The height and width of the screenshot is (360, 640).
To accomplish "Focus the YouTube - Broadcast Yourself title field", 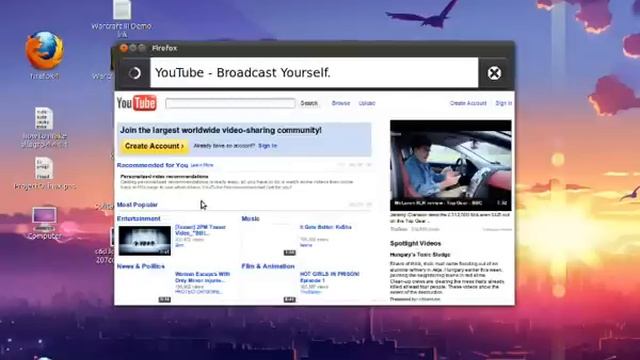I will pos(314,73).
